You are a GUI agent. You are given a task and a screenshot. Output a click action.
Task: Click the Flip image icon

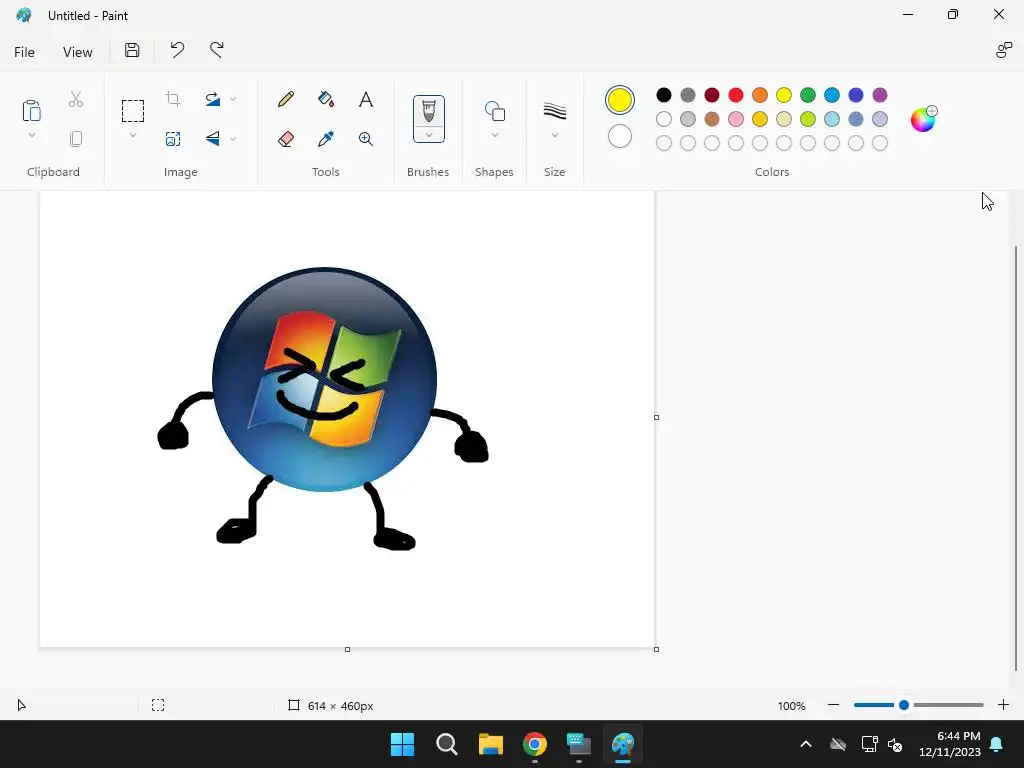click(x=213, y=139)
